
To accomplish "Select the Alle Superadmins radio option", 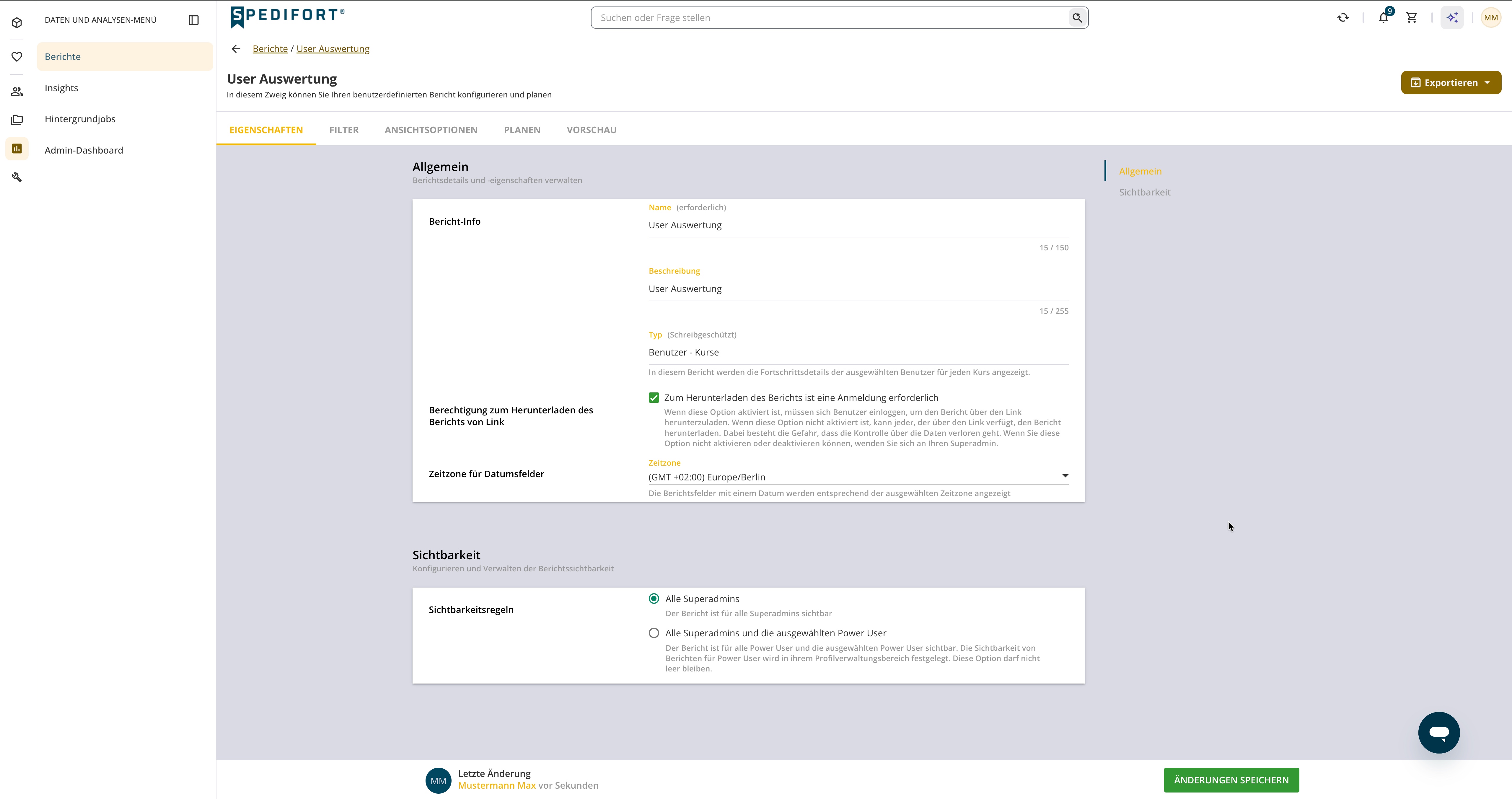I will 654,599.
